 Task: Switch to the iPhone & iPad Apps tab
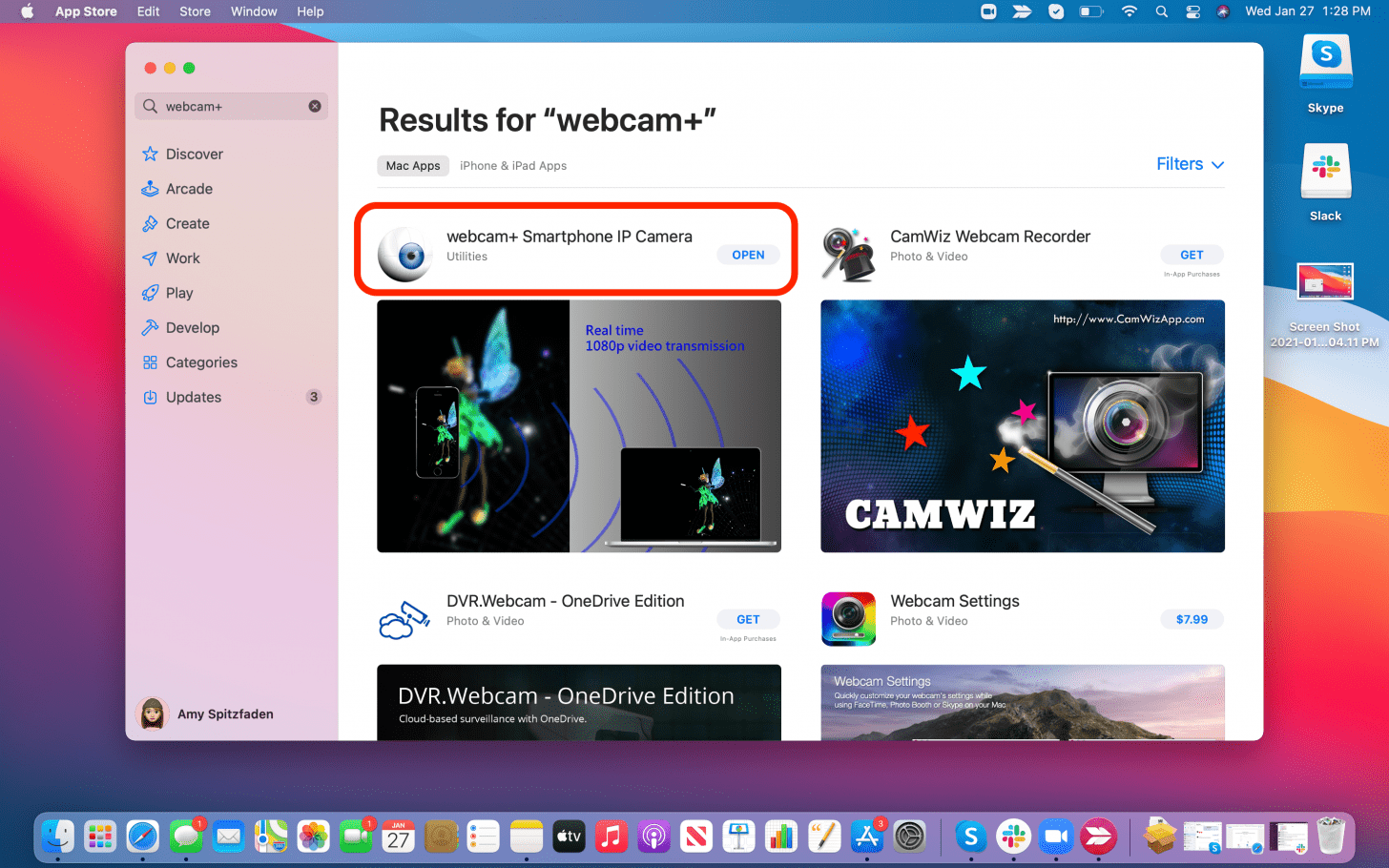512,165
